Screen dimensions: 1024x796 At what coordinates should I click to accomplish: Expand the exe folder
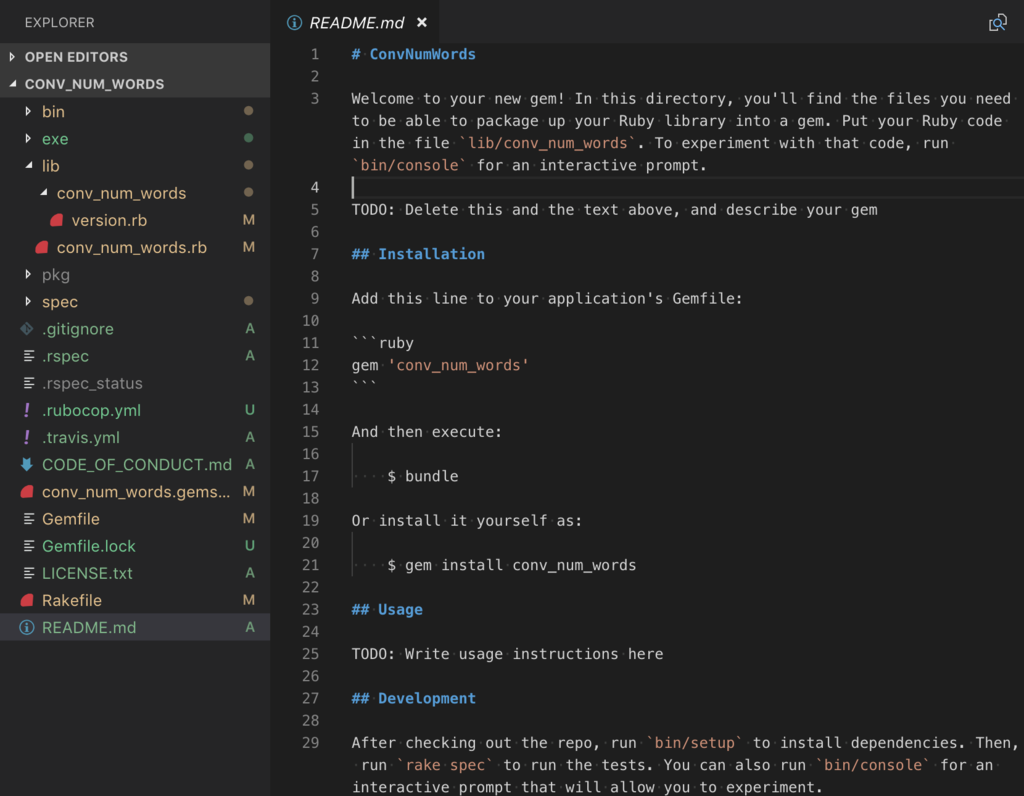(x=27, y=138)
